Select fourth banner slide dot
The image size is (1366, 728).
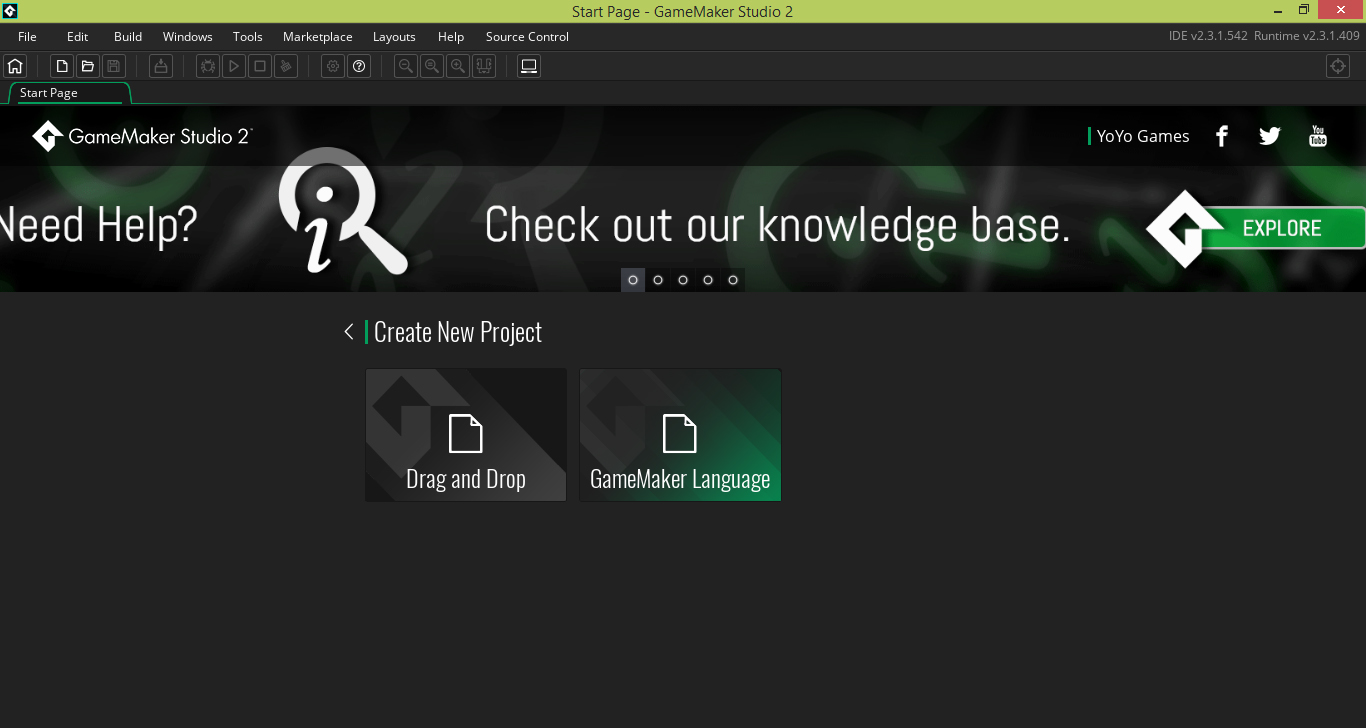click(708, 280)
